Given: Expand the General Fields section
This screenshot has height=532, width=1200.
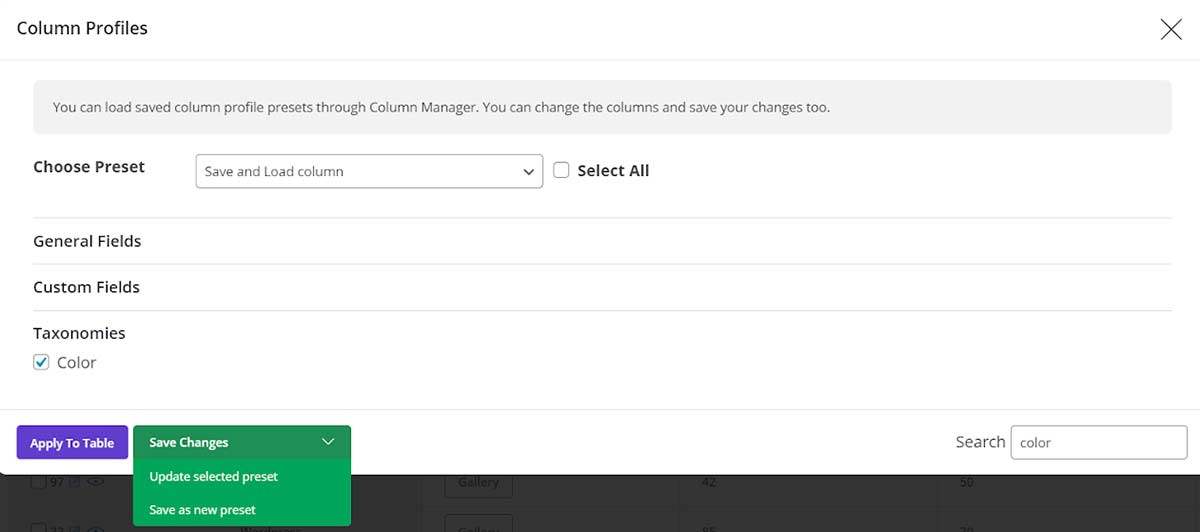Looking at the screenshot, I should pyautogui.click(x=87, y=241).
